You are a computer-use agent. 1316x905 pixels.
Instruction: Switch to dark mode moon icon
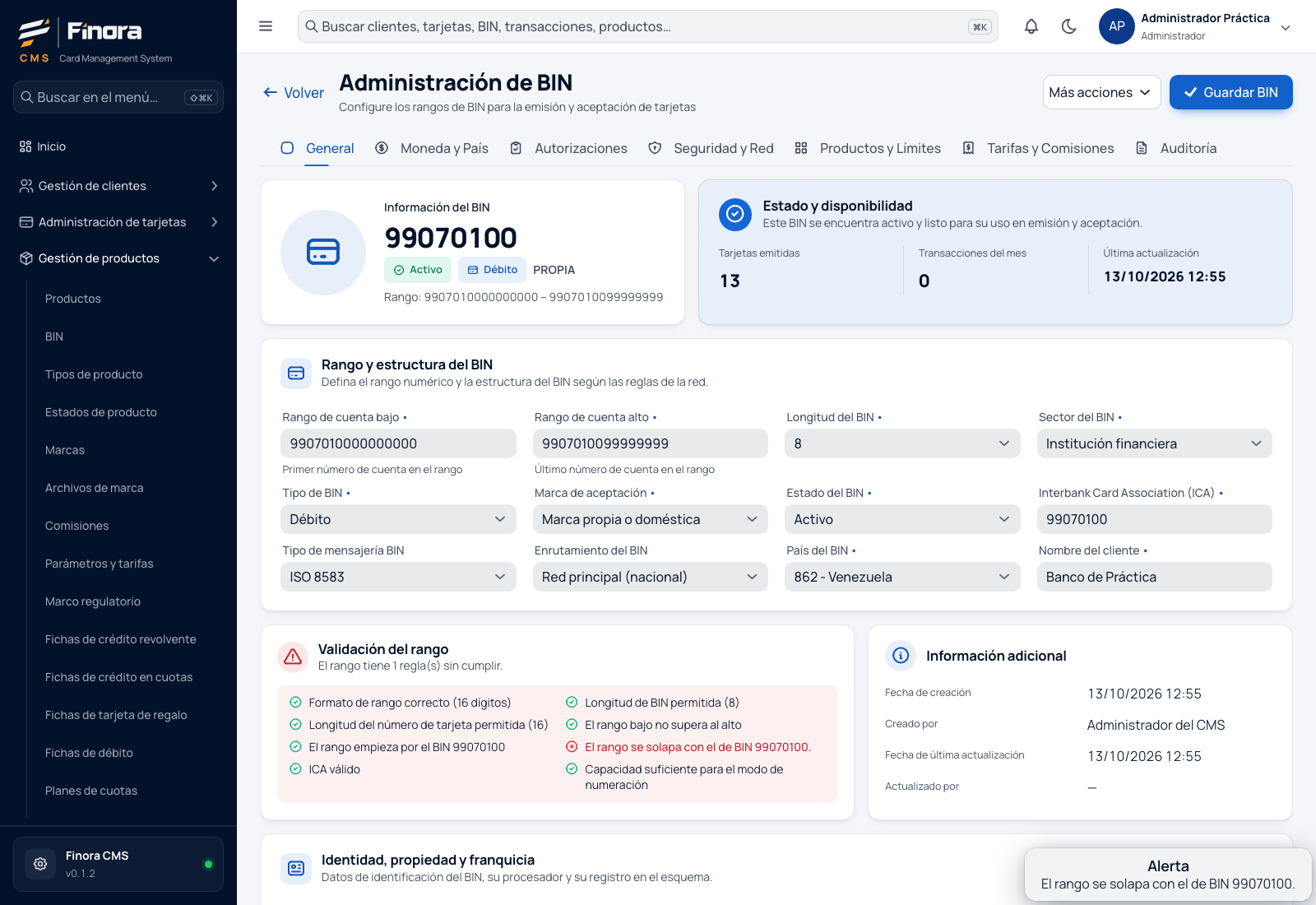click(1069, 26)
